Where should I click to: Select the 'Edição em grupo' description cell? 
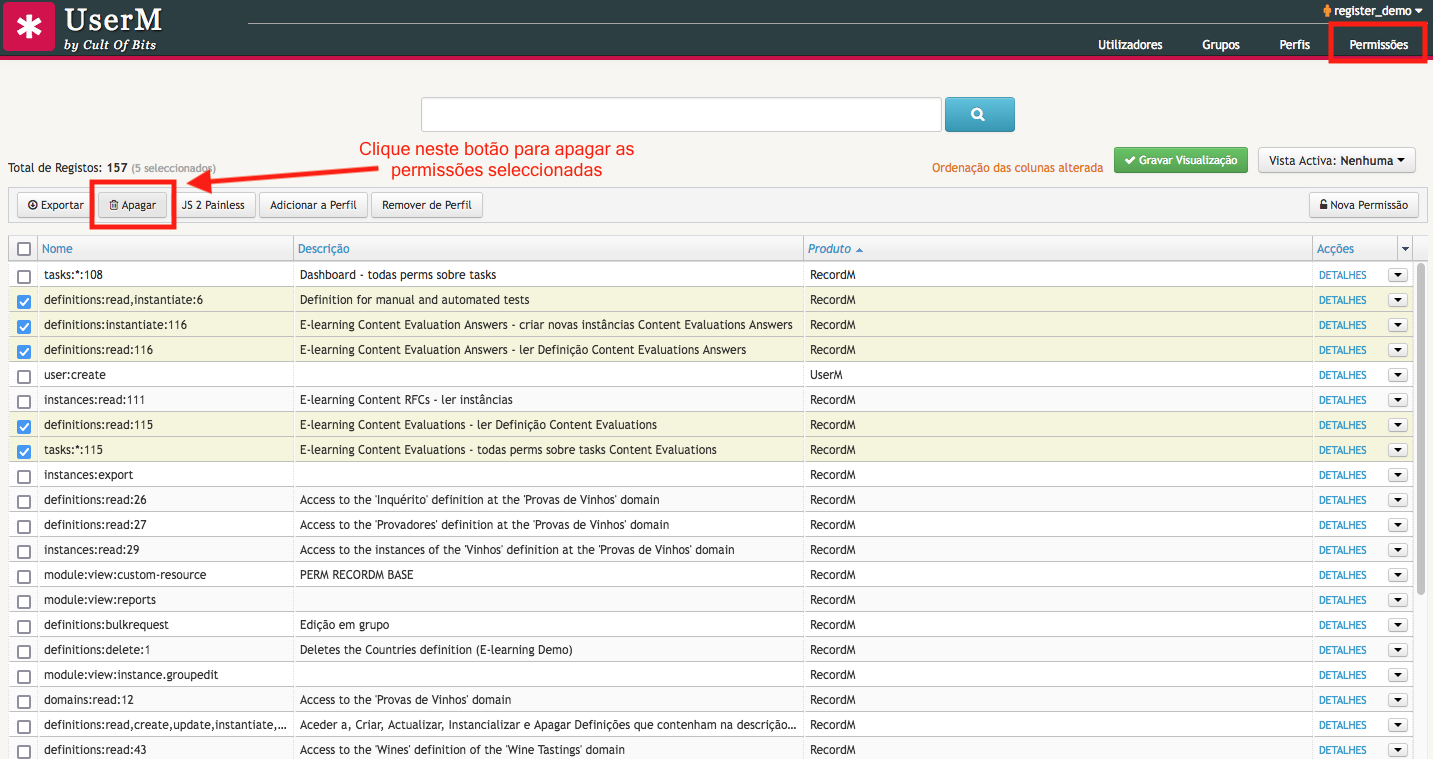pos(550,625)
